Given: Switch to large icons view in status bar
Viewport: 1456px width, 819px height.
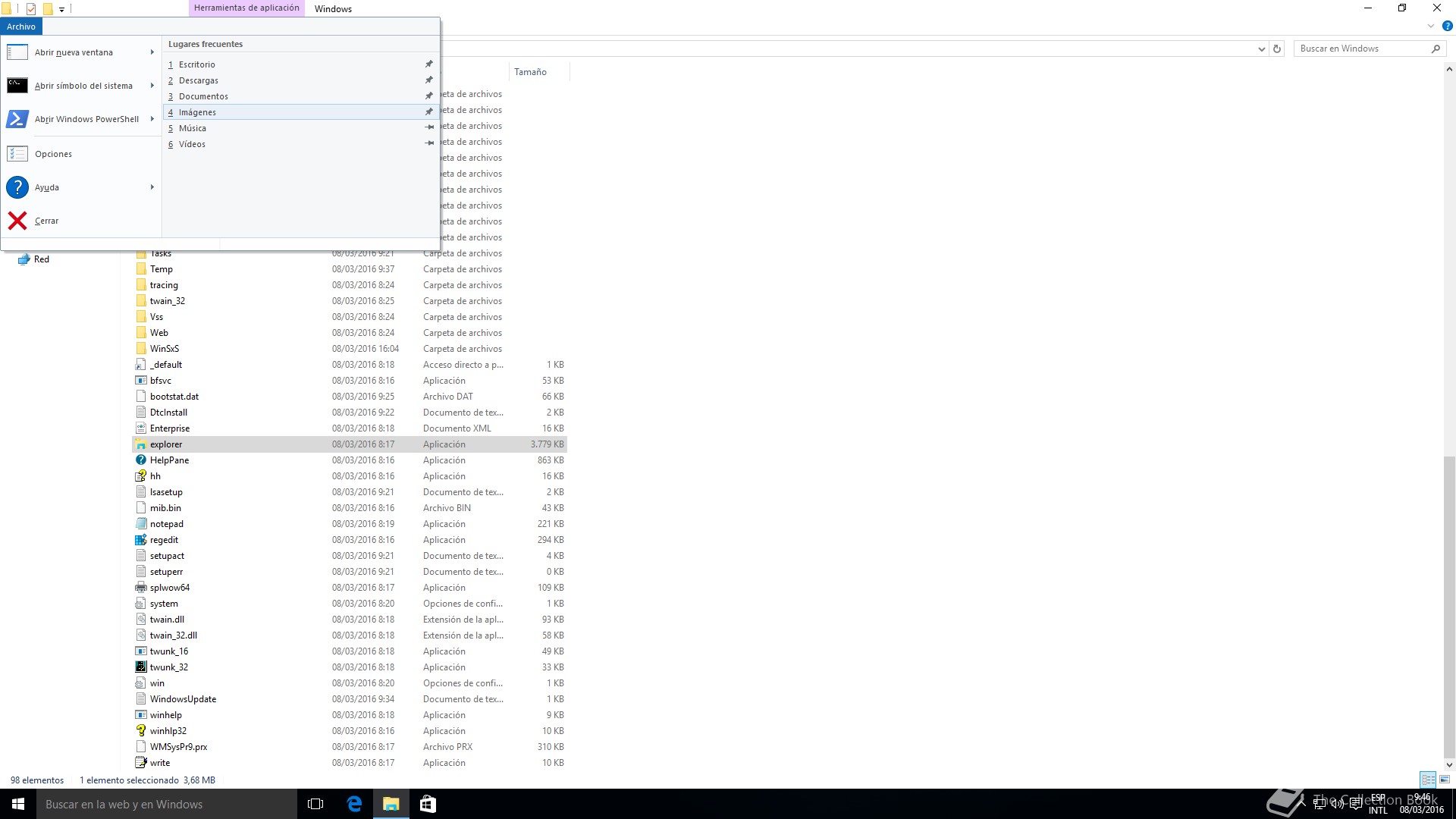Looking at the screenshot, I should (1445, 780).
